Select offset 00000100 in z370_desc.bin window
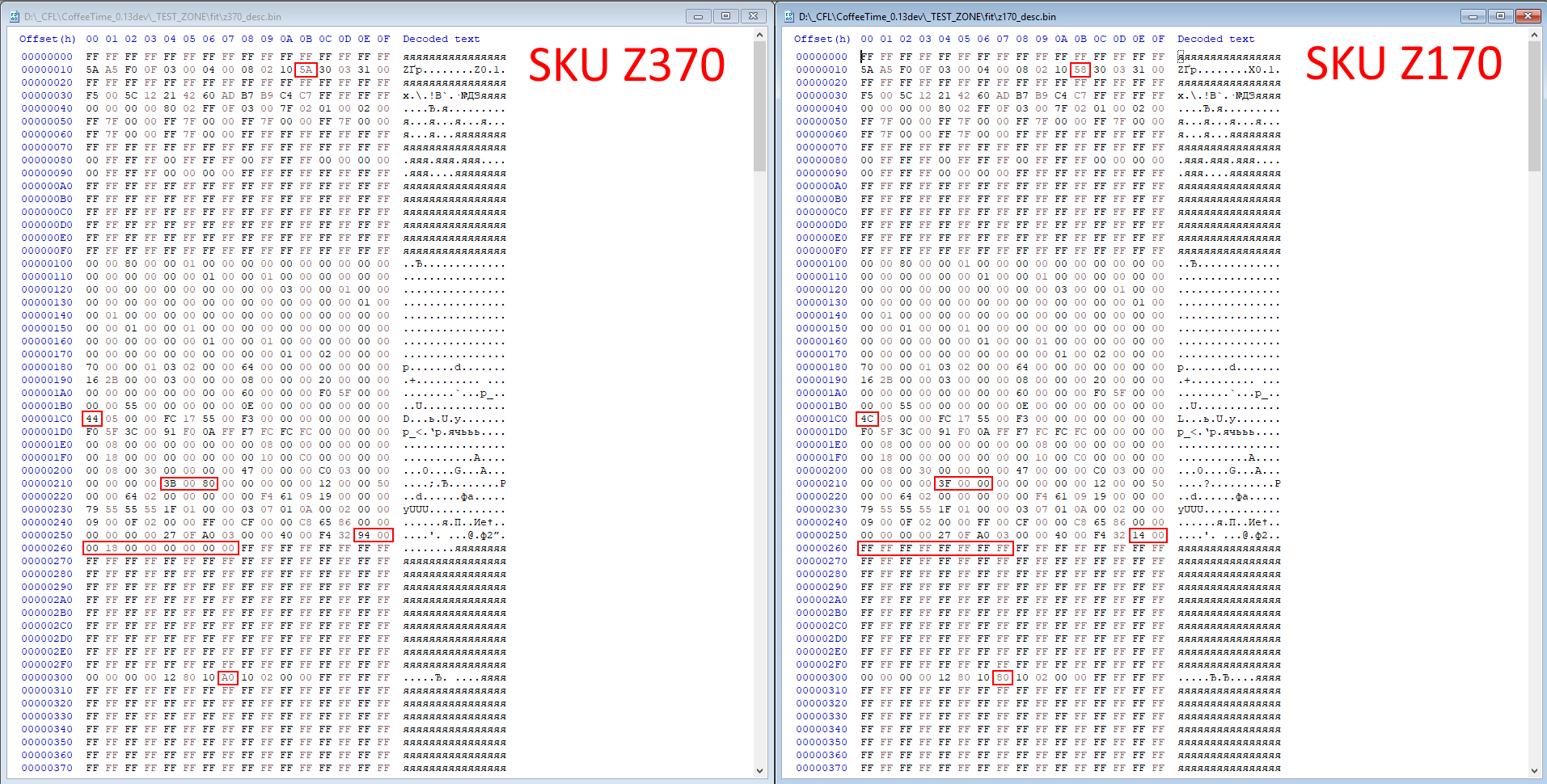This screenshot has width=1547, height=784. pyautogui.click(x=47, y=263)
